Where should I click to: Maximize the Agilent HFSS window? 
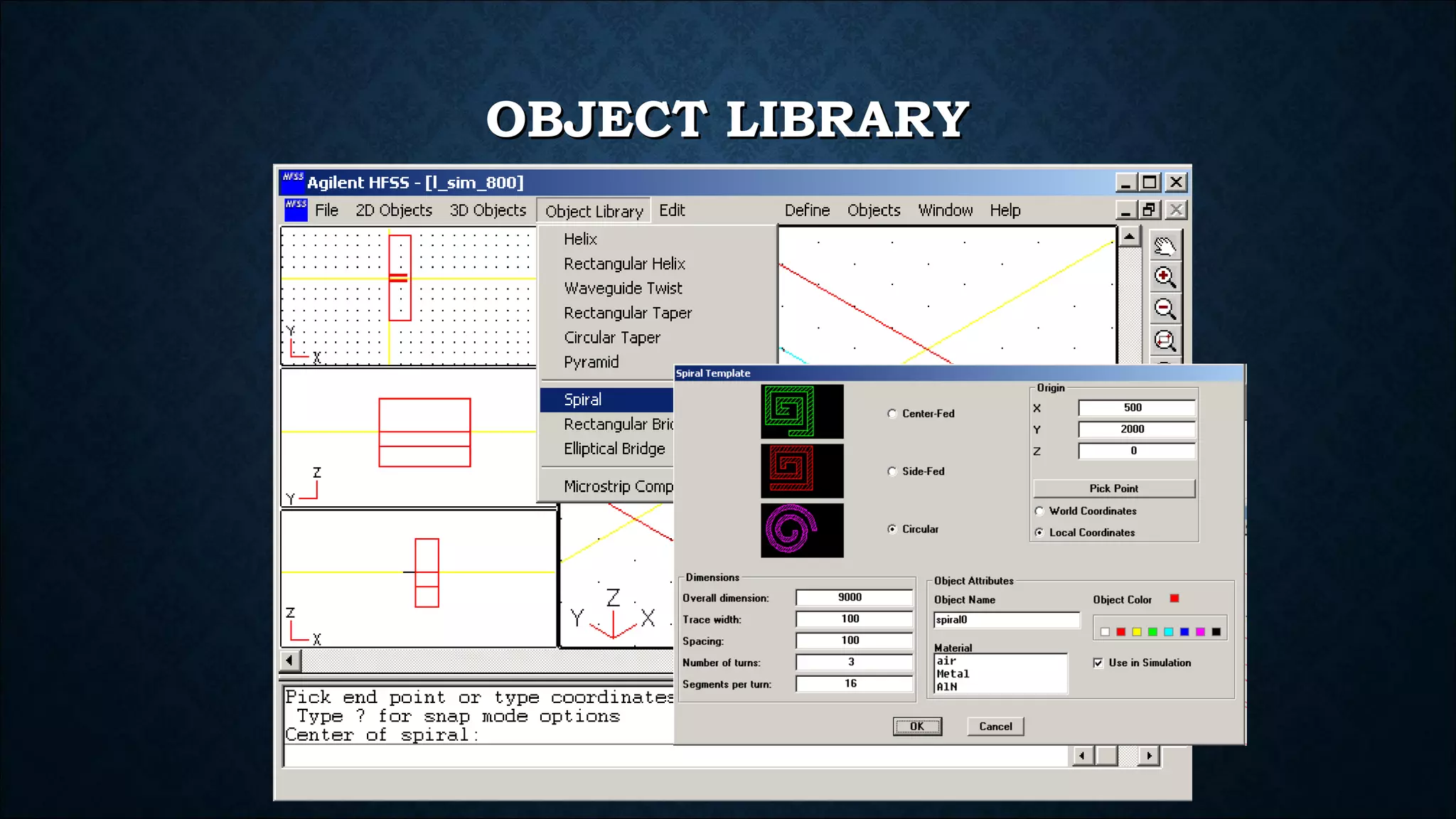pos(1150,183)
